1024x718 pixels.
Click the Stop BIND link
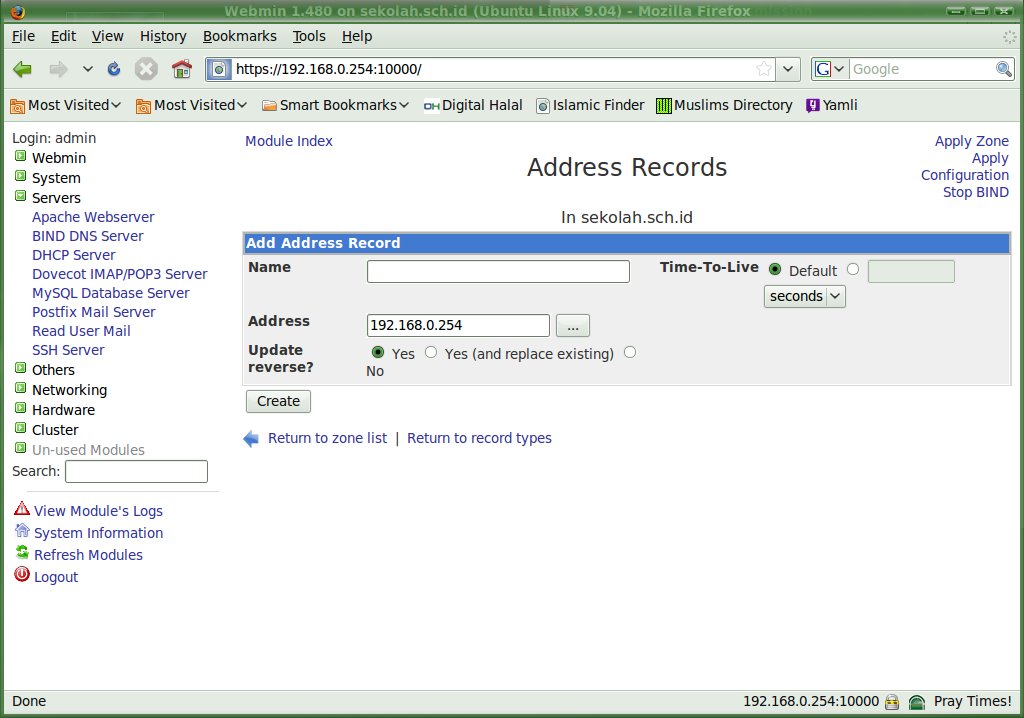coord(975,192)
